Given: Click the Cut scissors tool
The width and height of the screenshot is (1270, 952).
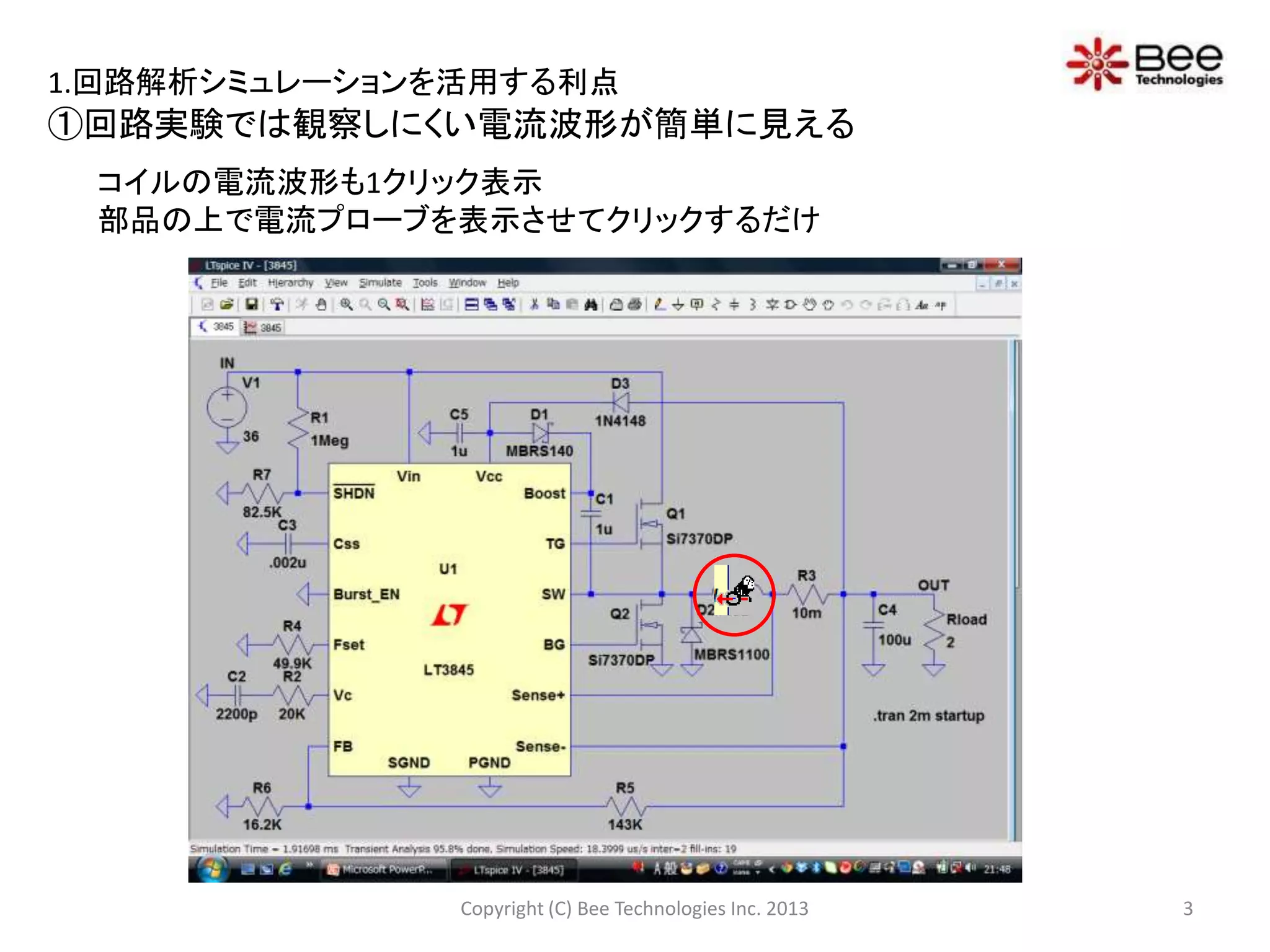Looking at the screenshot, I should [534, 304].
